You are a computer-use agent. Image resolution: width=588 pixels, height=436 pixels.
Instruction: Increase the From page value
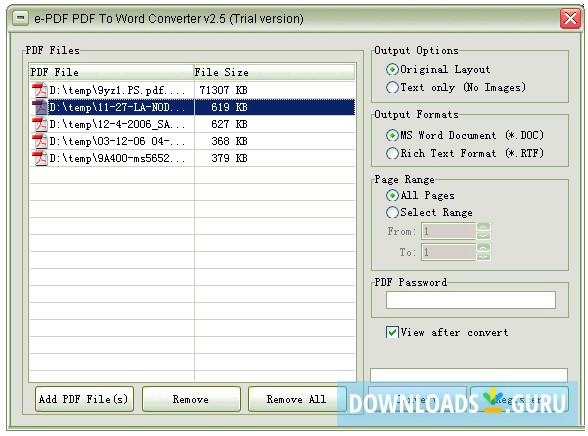483,227
